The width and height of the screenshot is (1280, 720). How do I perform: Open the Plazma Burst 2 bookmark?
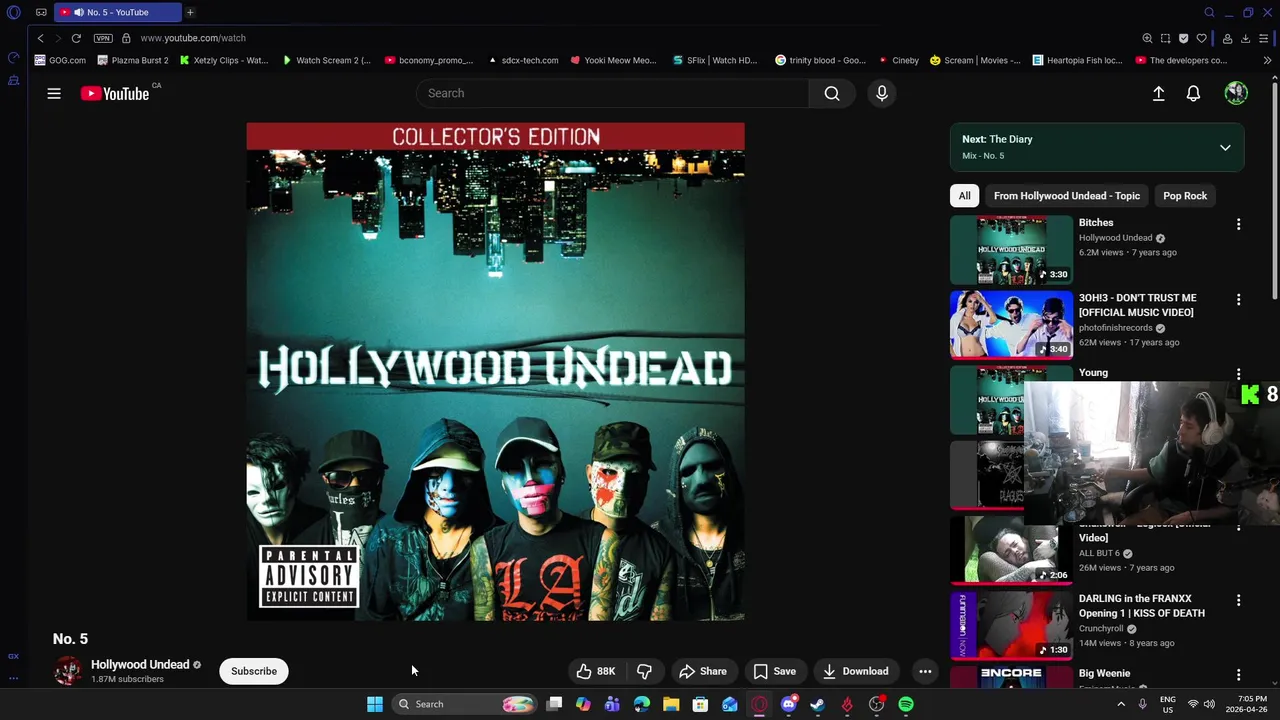tap(133, 60)
